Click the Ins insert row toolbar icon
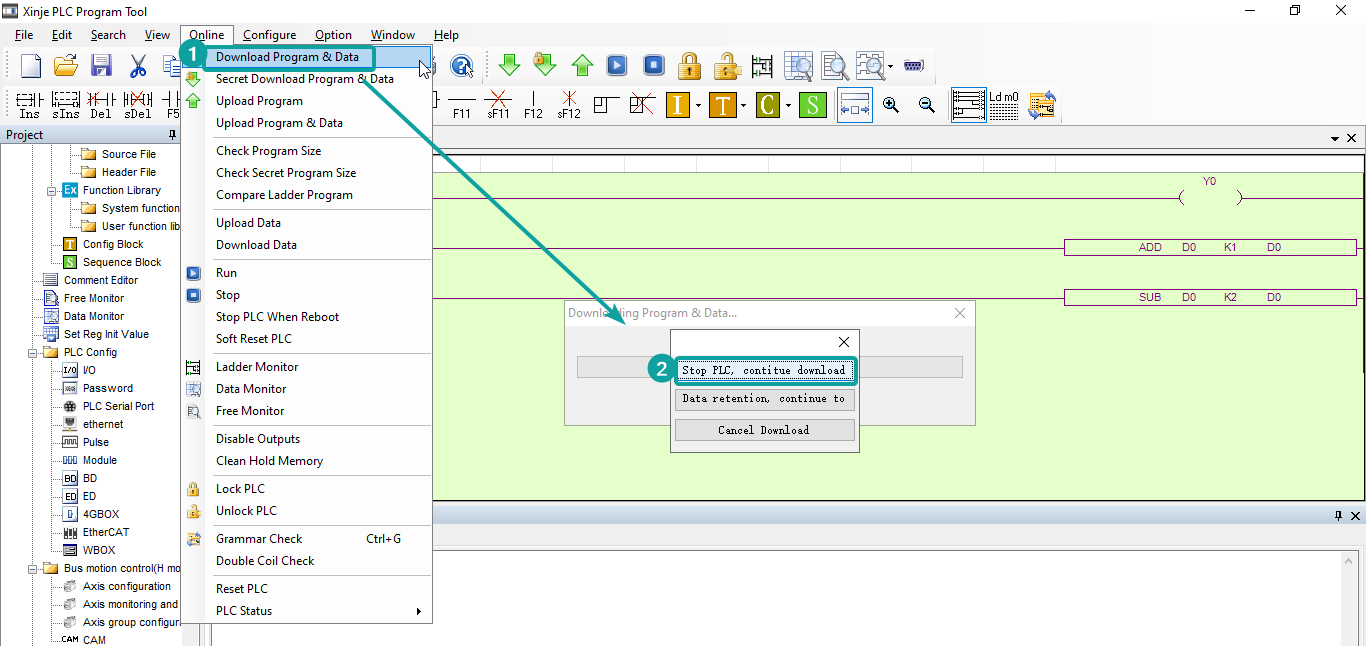The image size is (1366, 646). (29, 104)
